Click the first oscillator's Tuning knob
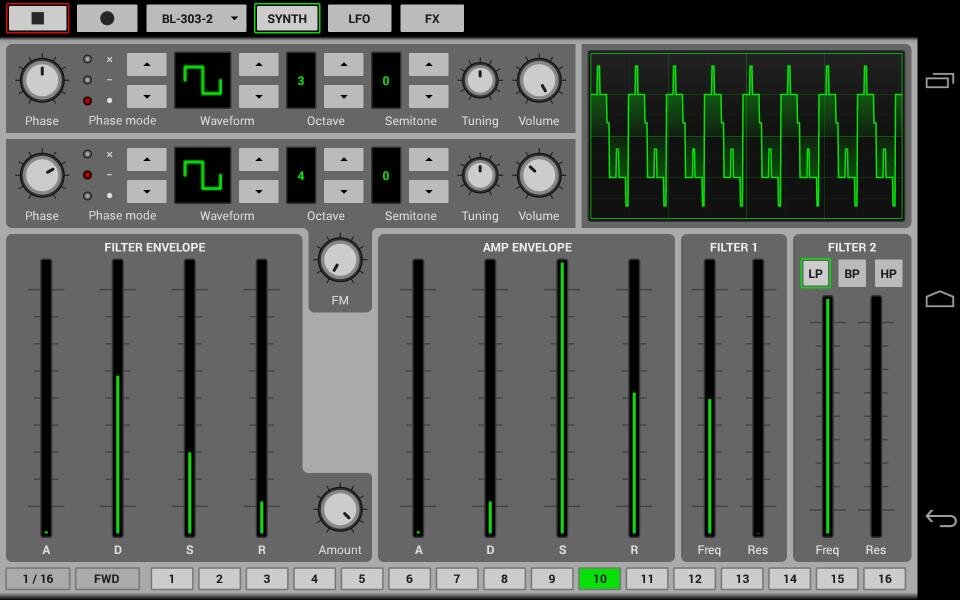 point(479,81)
